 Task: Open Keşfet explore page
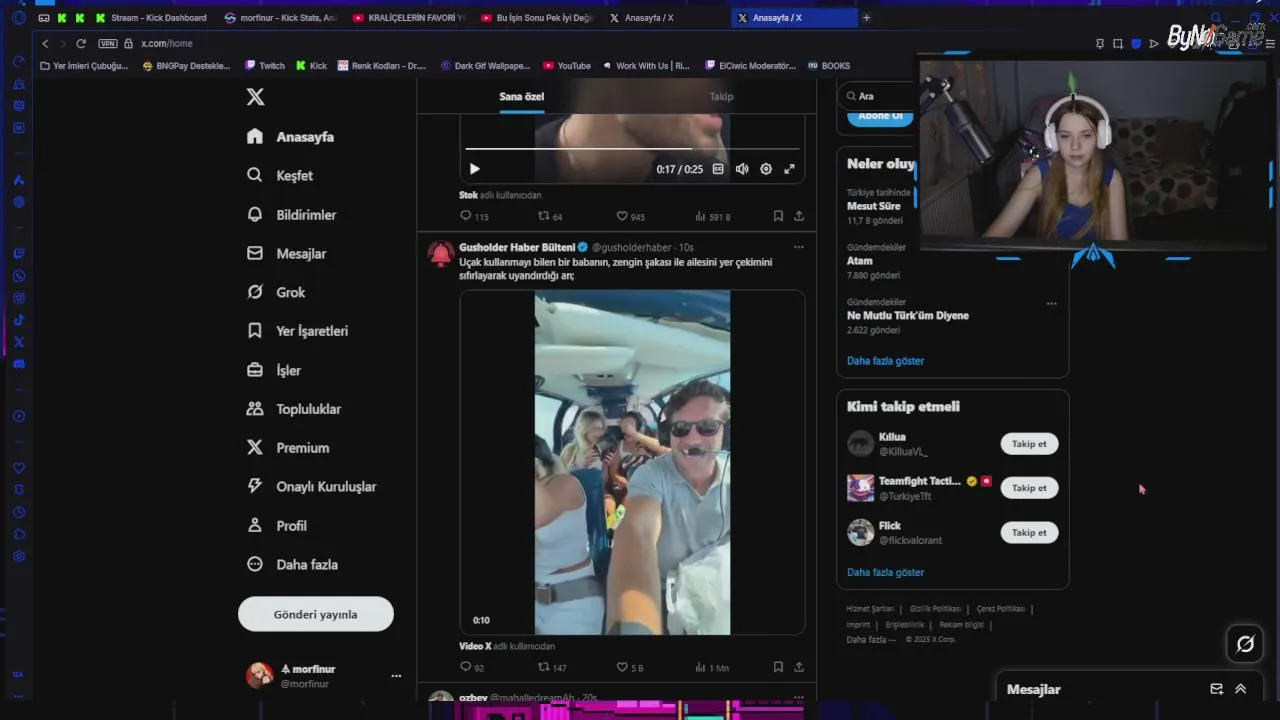pos(280,176)
